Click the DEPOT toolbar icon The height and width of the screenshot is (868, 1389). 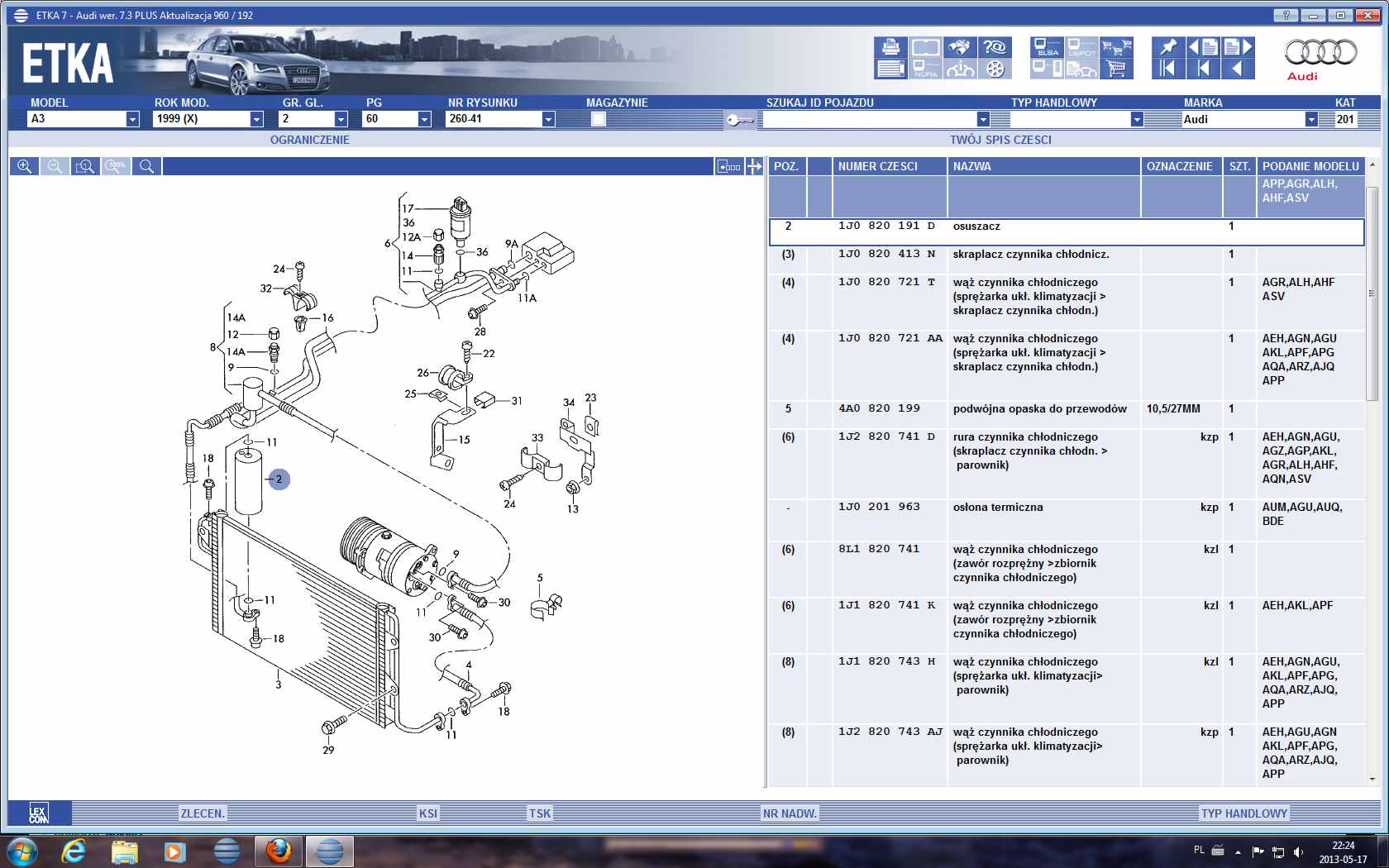[1081, 47]
